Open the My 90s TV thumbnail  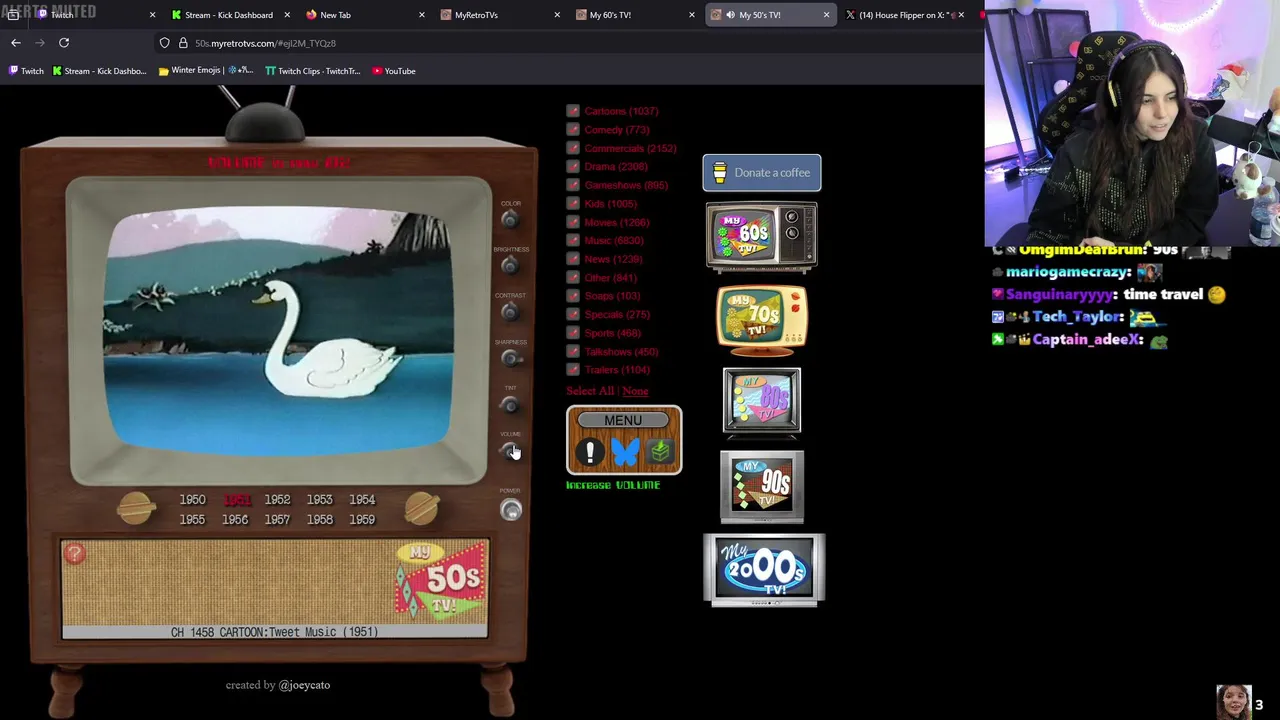pyautogui.click(x=762, y=486)
